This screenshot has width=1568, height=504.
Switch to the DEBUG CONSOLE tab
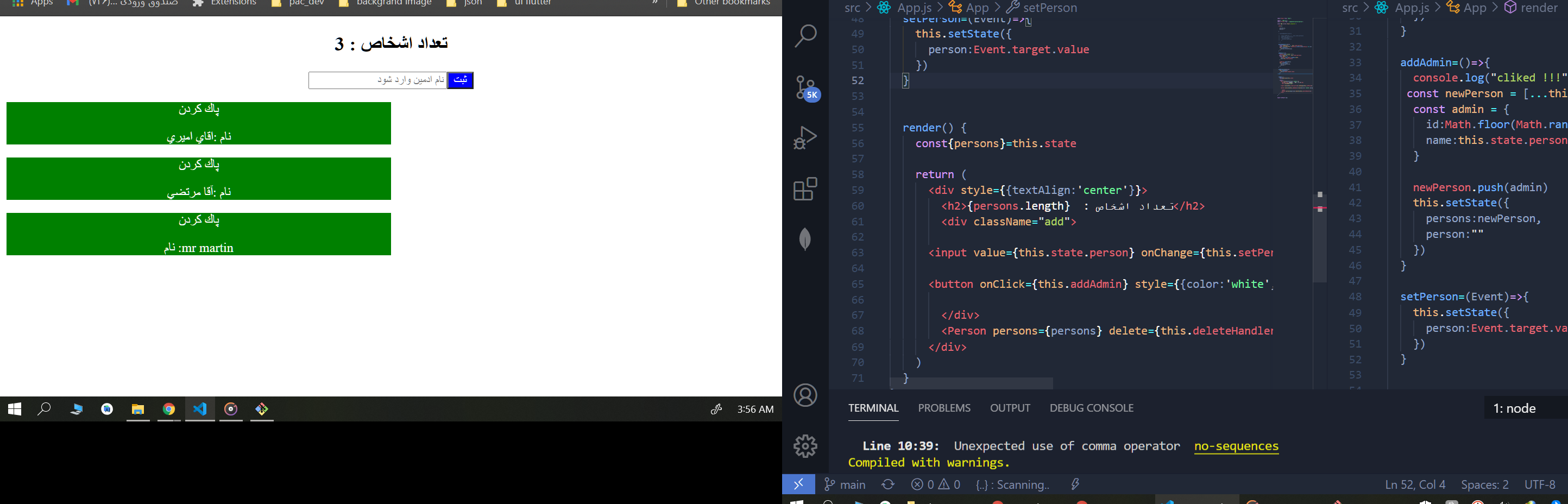[x=1091, y=408]
